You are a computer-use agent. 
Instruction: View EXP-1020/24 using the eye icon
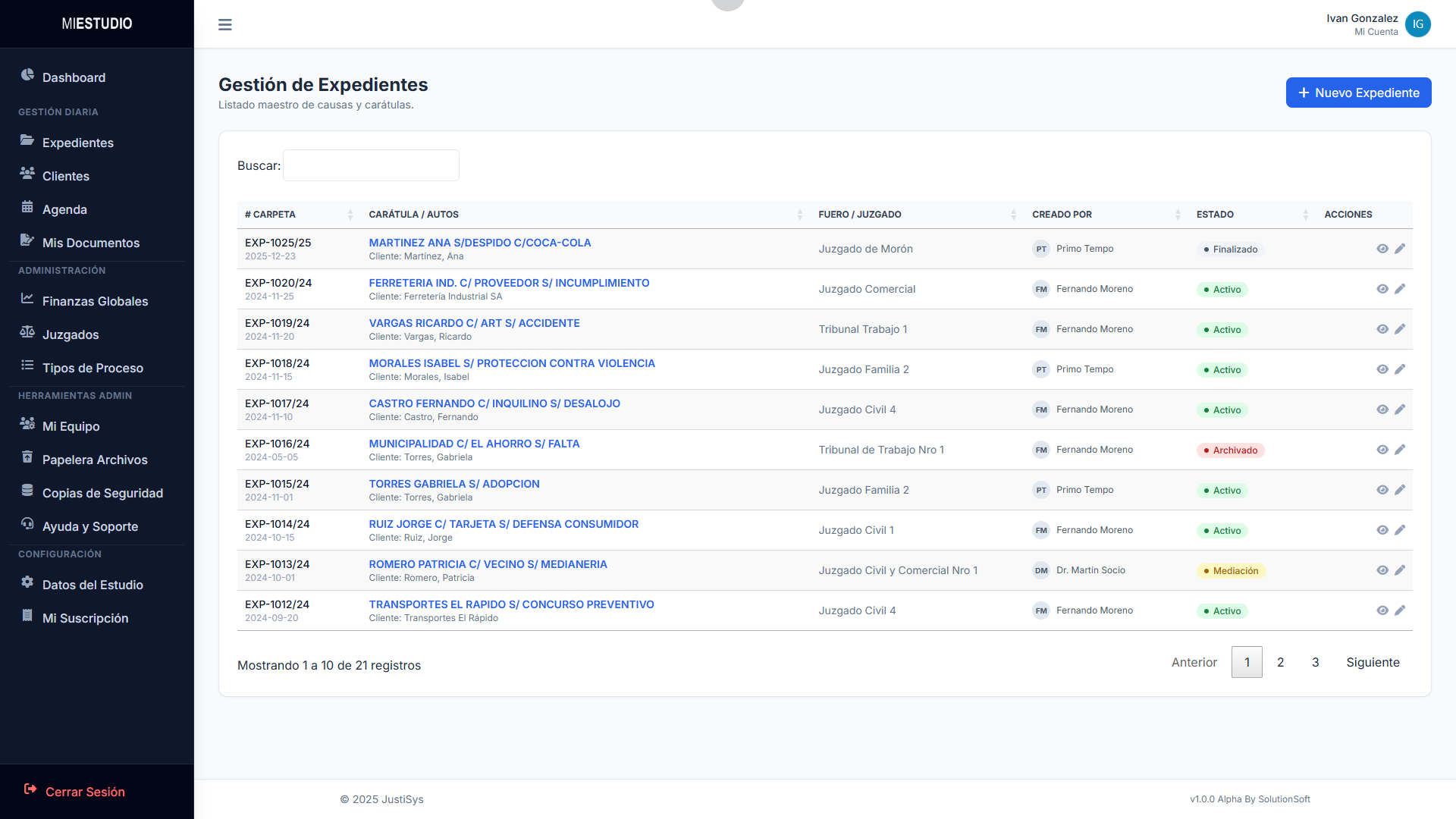coord(1382,289)
